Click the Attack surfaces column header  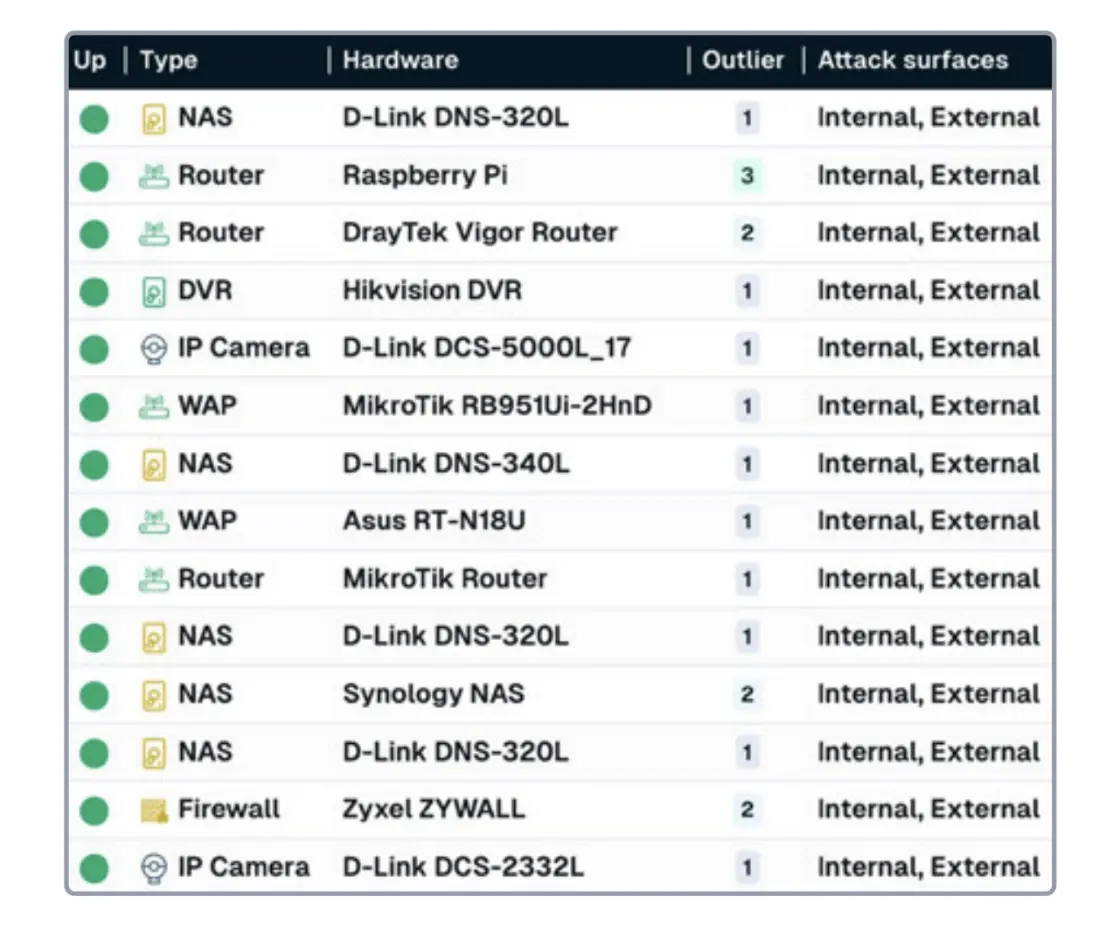[912, 61]
